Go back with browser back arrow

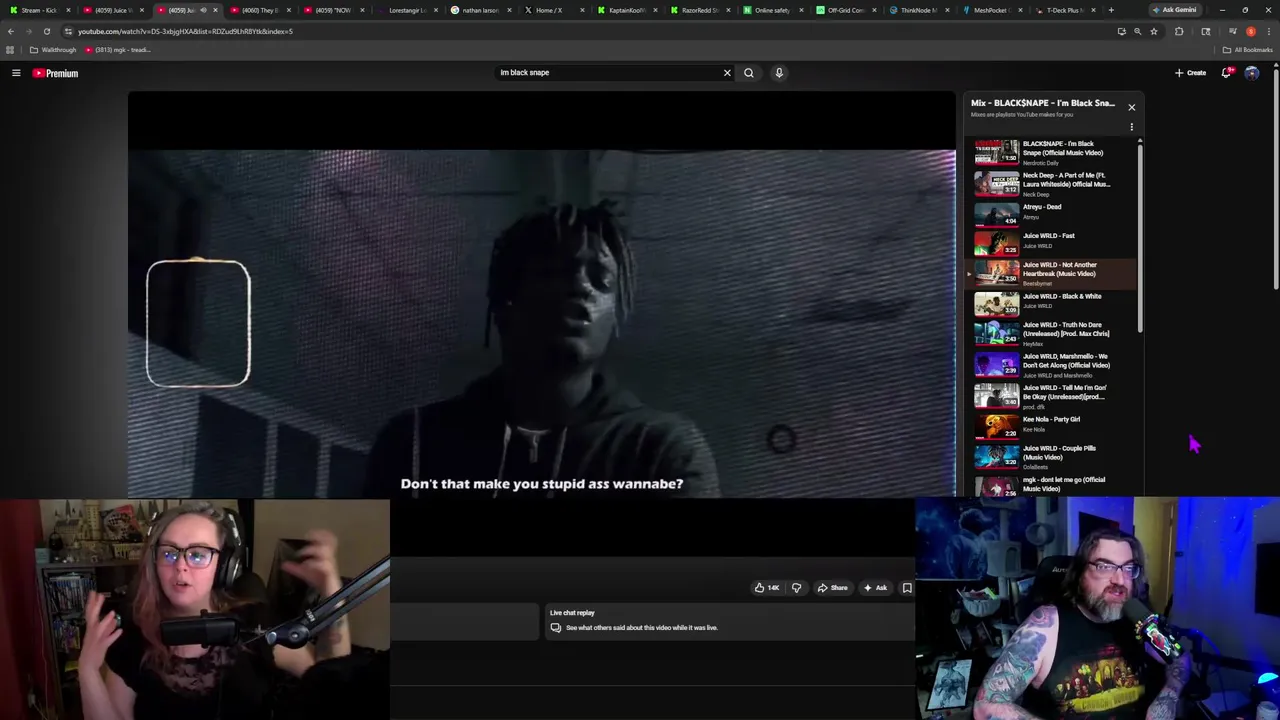click(x=11, y=31)
